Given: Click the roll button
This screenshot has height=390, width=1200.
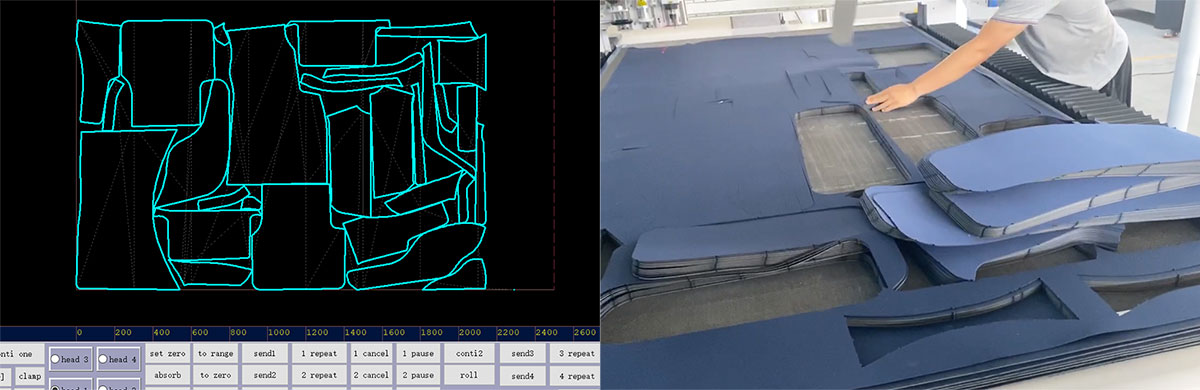Looking at the screenshot, I should coord(469,375).
